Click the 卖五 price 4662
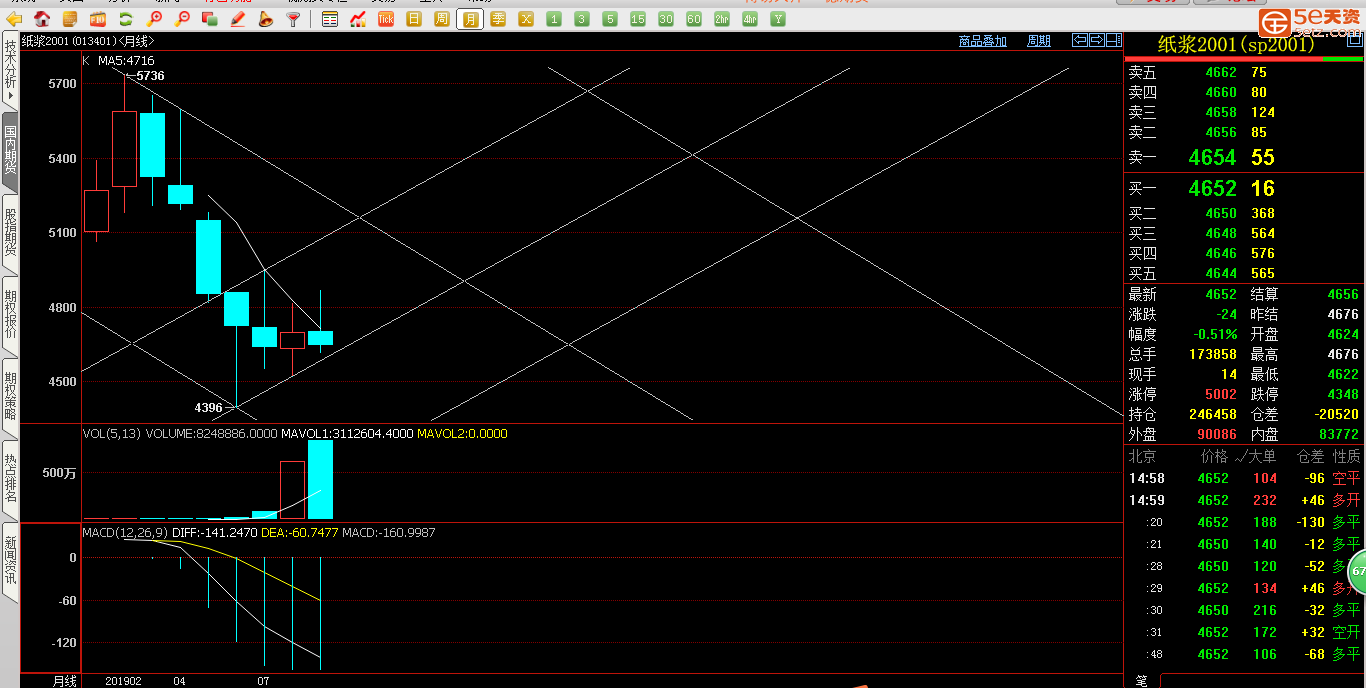 click(x=1221, y=72)
